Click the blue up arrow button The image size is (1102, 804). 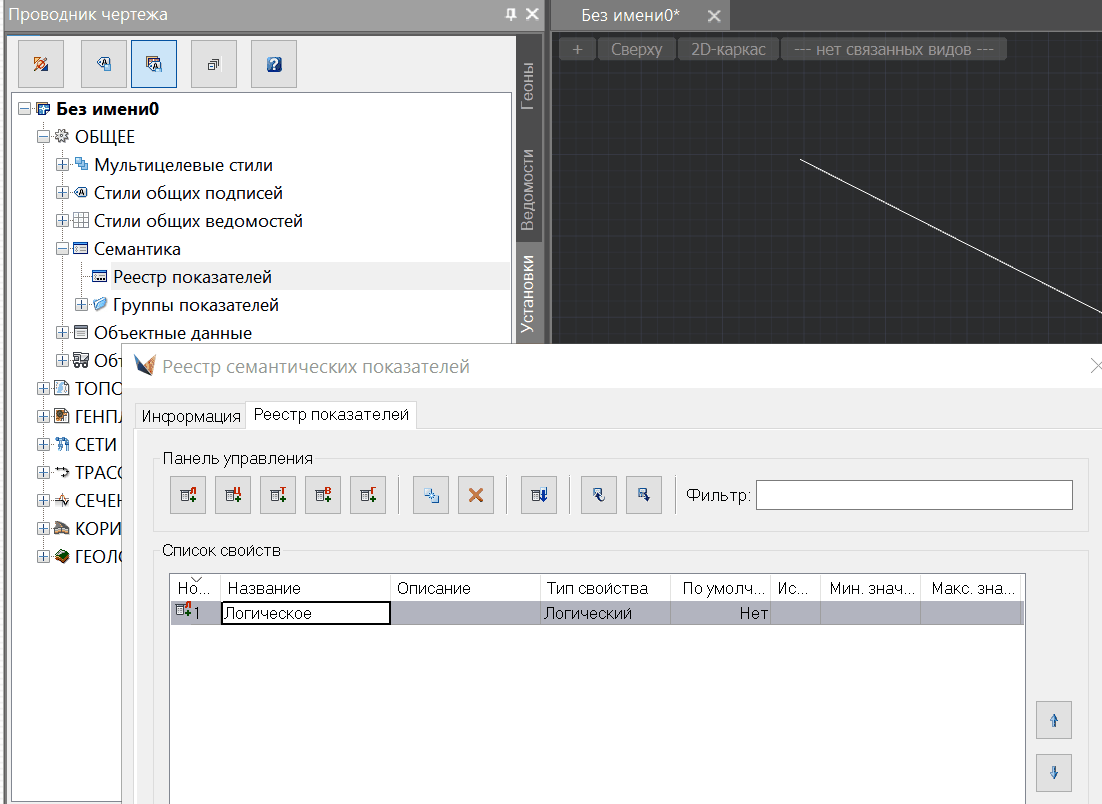(1054, 719)
